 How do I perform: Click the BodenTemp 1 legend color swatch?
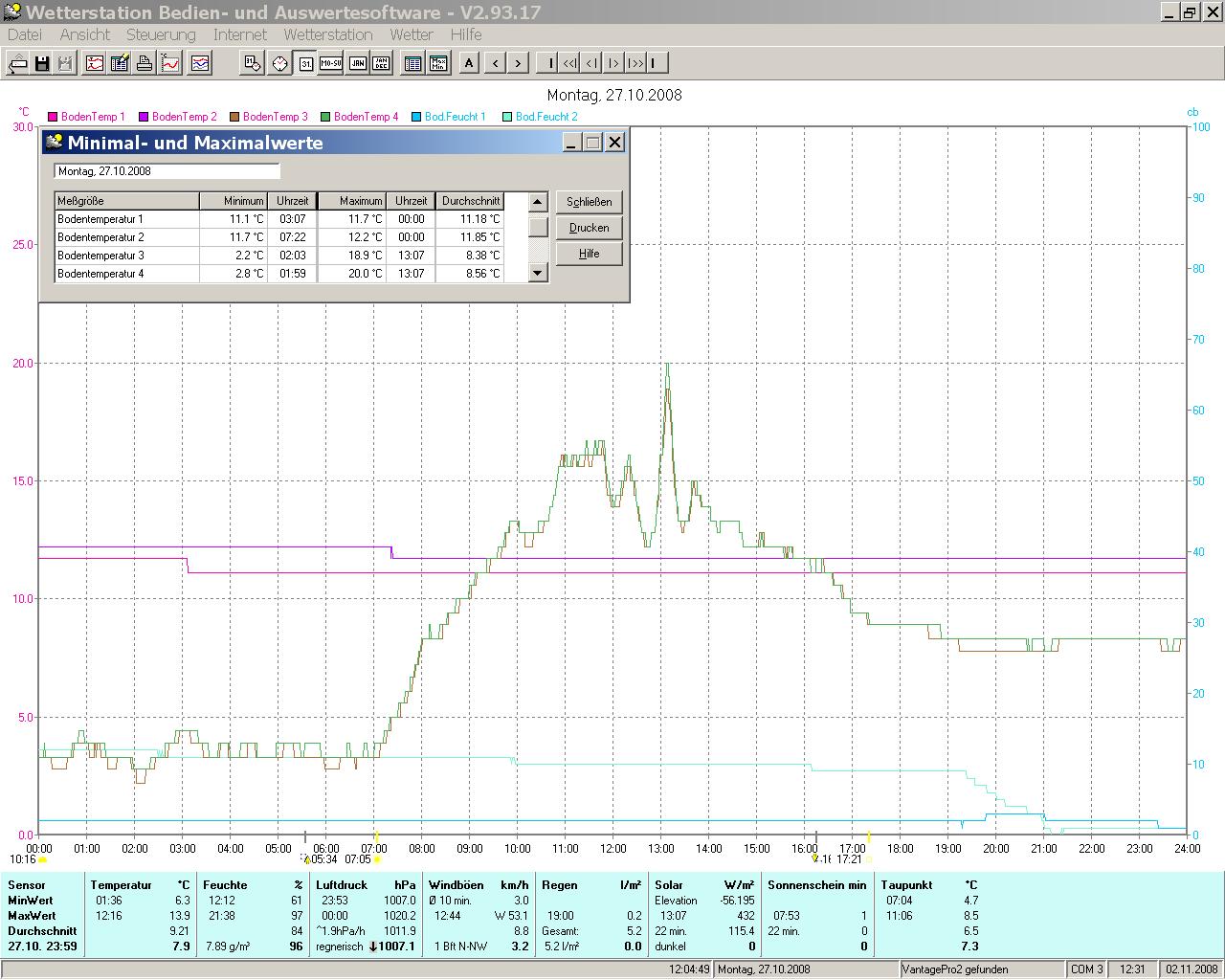pyautogui.click(x=53, y=117)
